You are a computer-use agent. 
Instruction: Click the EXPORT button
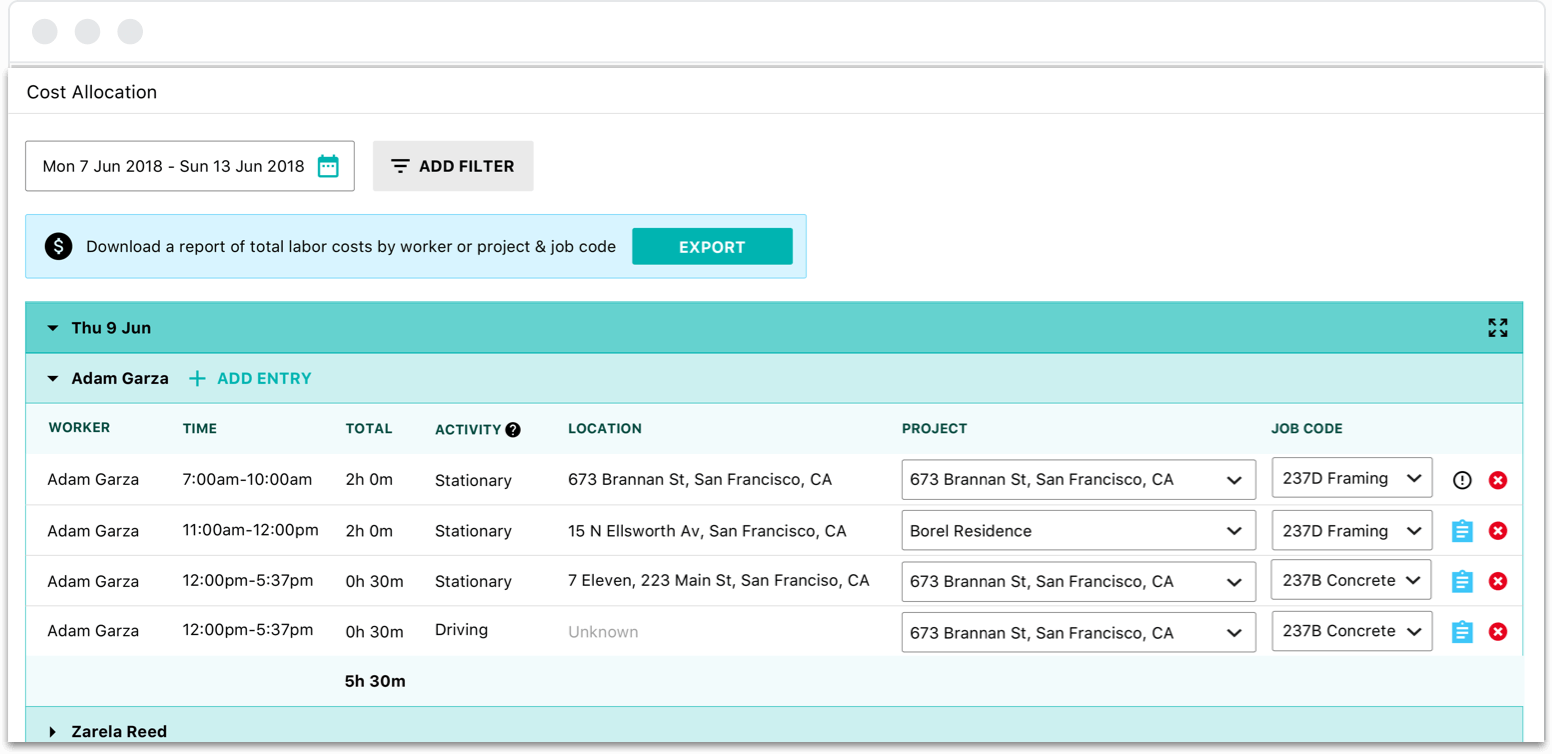(712, 247)
